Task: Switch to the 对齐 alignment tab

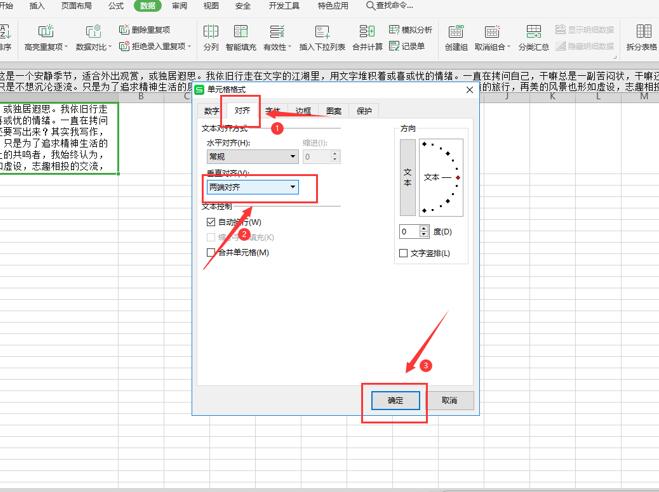Action: (x=242, y=111)
